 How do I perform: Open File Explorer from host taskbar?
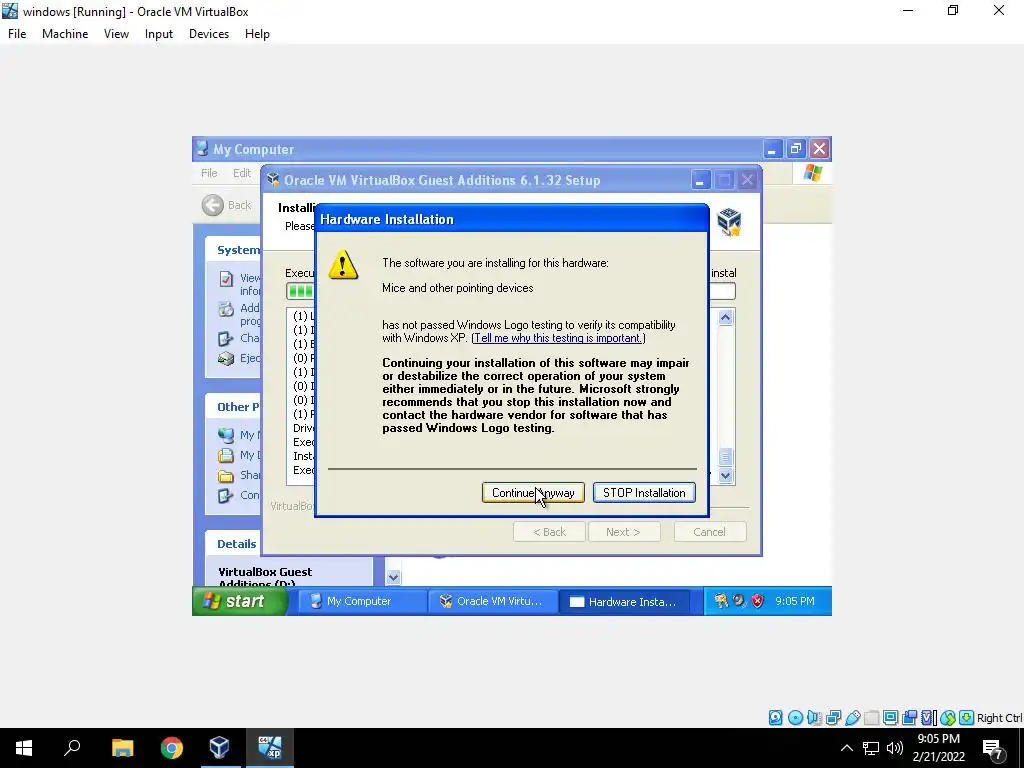(x=122, y=748)
